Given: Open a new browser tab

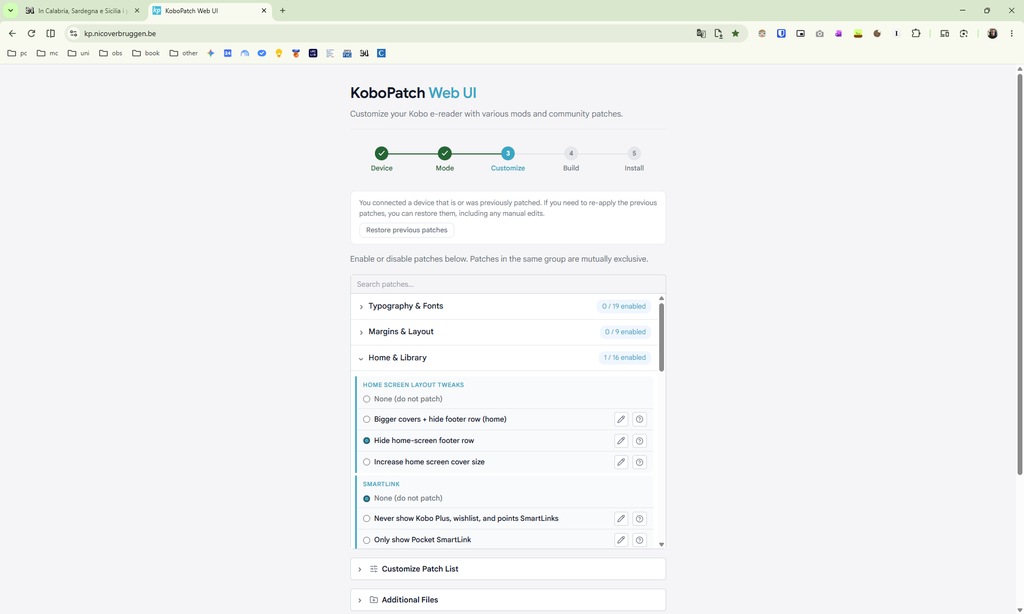Looking at the screenshot, I should [283, 10].
